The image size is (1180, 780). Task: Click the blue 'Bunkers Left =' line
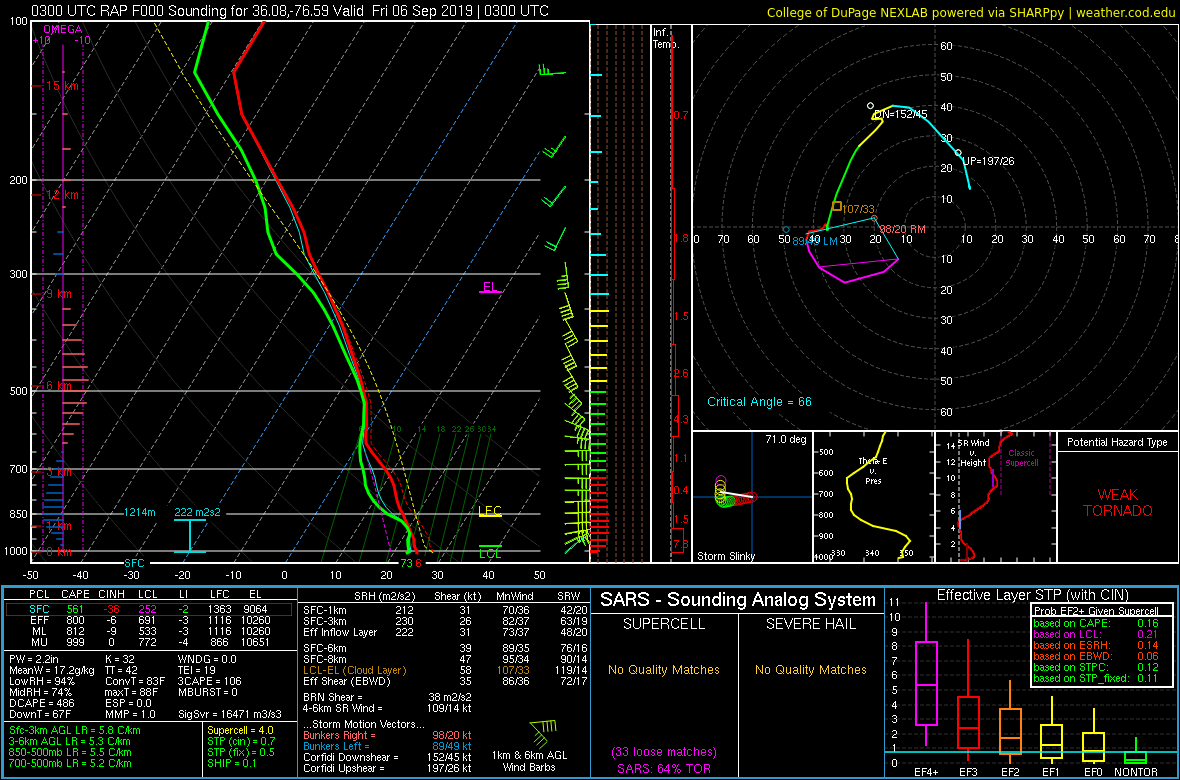[x=386, y=746]
